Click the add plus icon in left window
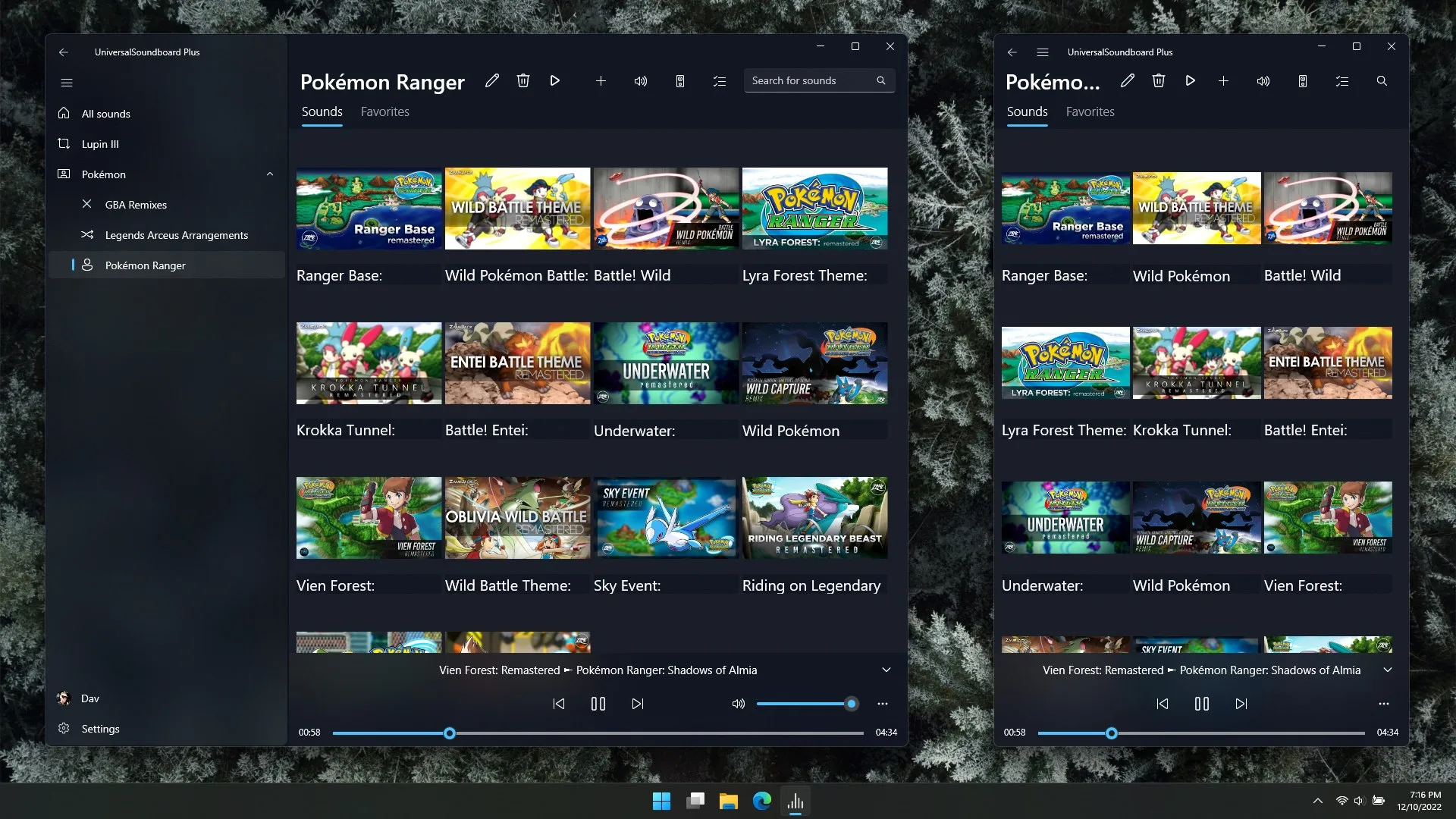 601,80
